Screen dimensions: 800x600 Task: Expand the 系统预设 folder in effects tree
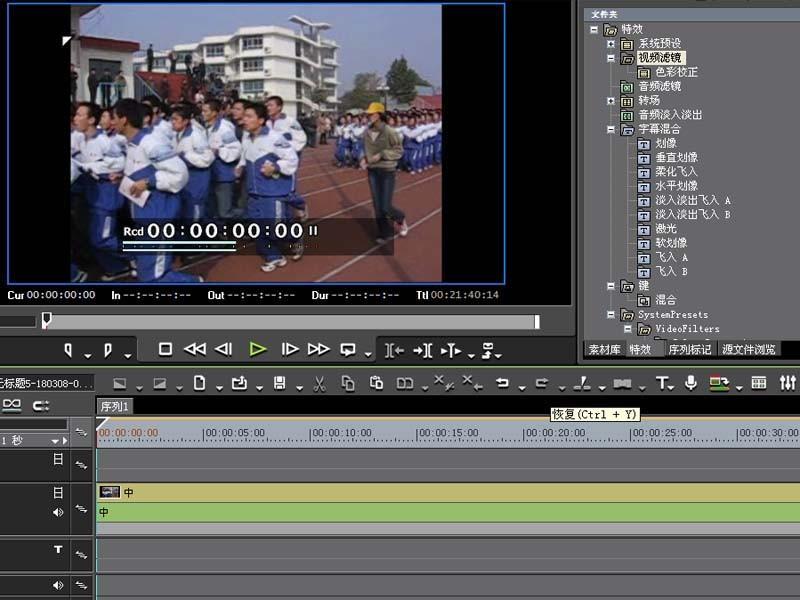pos(610,44)
